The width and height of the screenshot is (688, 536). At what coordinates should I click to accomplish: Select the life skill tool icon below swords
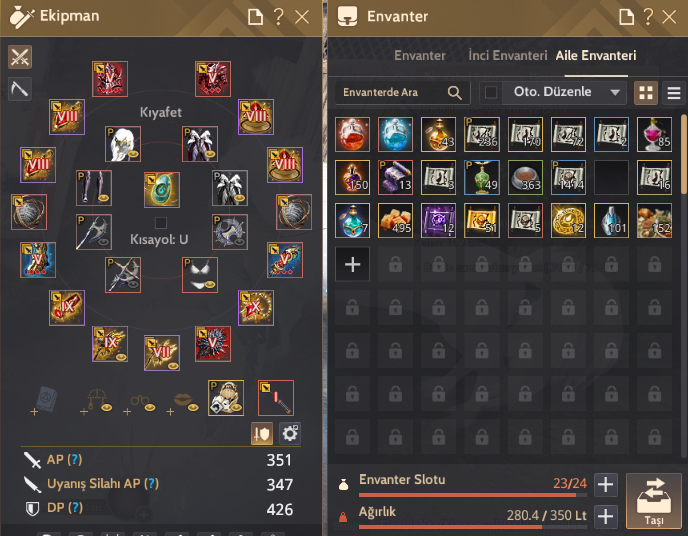[x=20, y=89]
